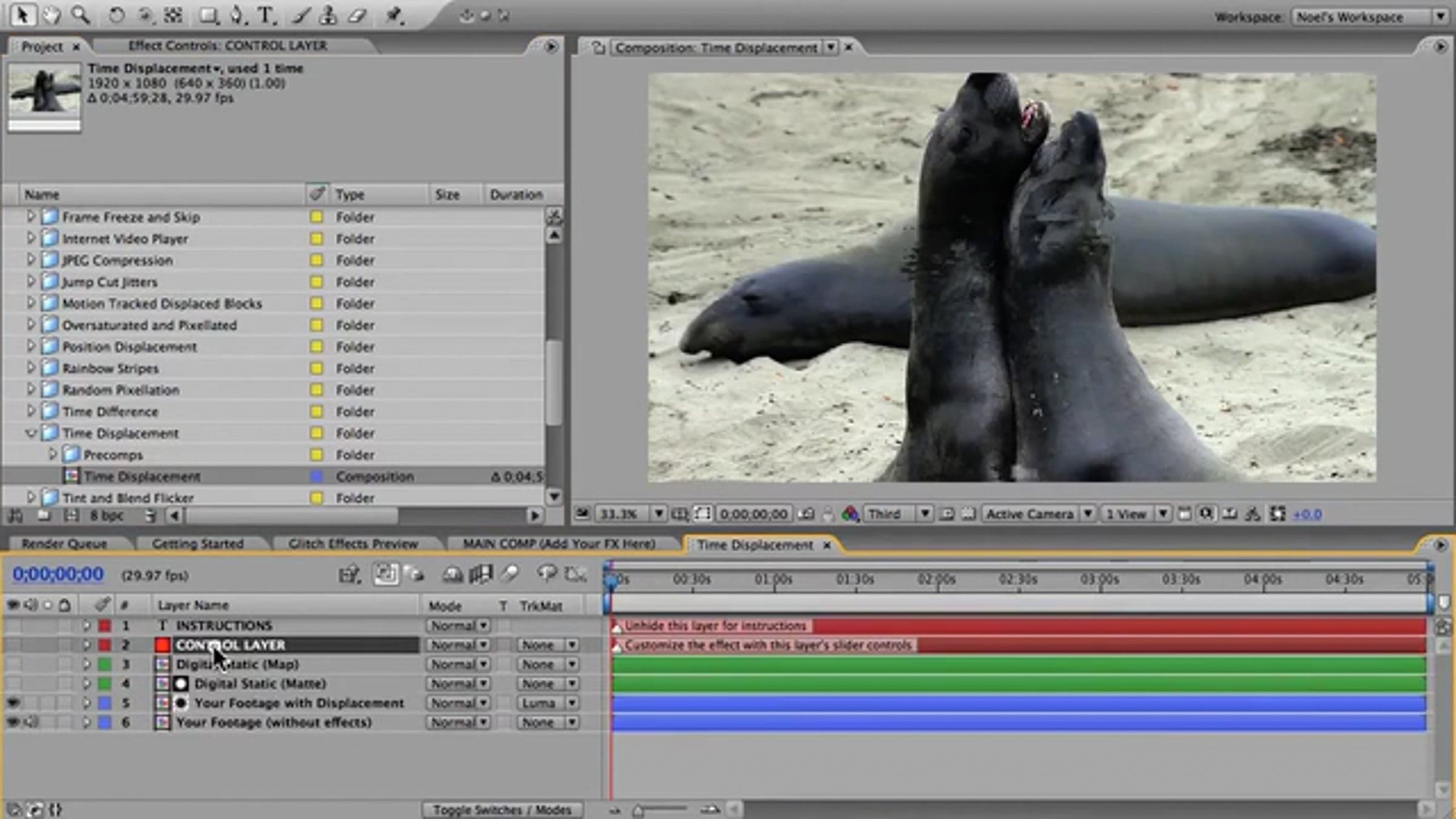Select the Hand tool

point(52,15)
